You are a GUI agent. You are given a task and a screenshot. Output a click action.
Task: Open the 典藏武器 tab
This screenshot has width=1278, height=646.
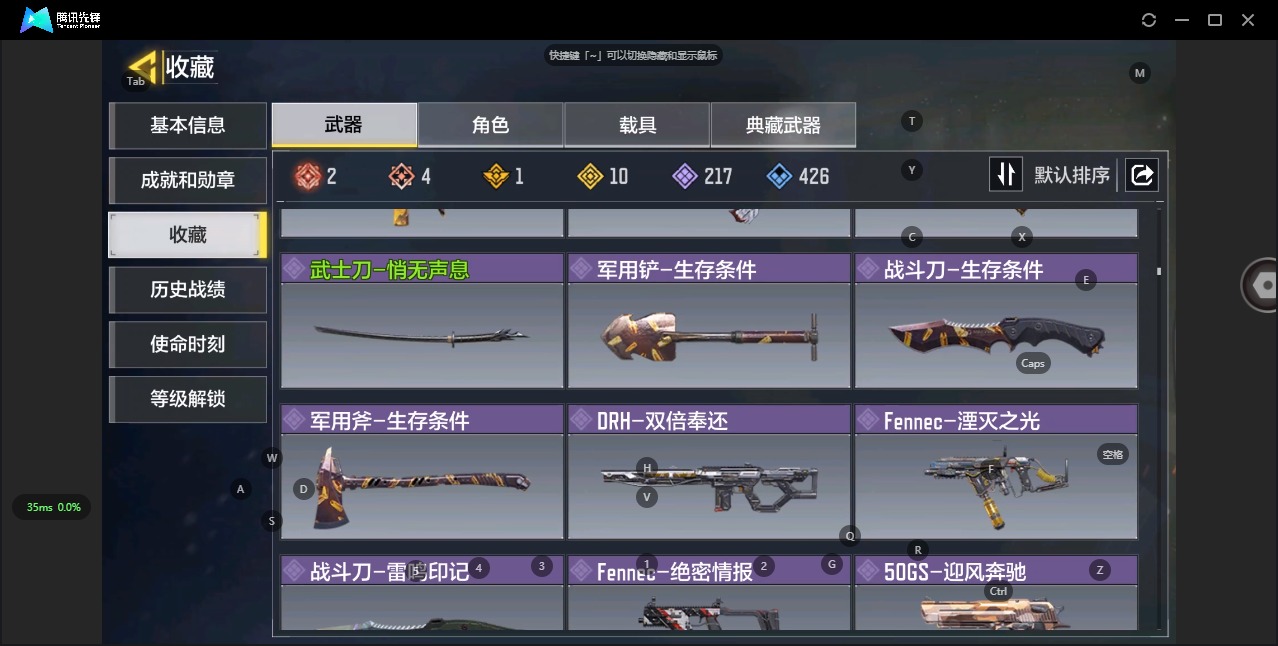click(x=783, y=125)
